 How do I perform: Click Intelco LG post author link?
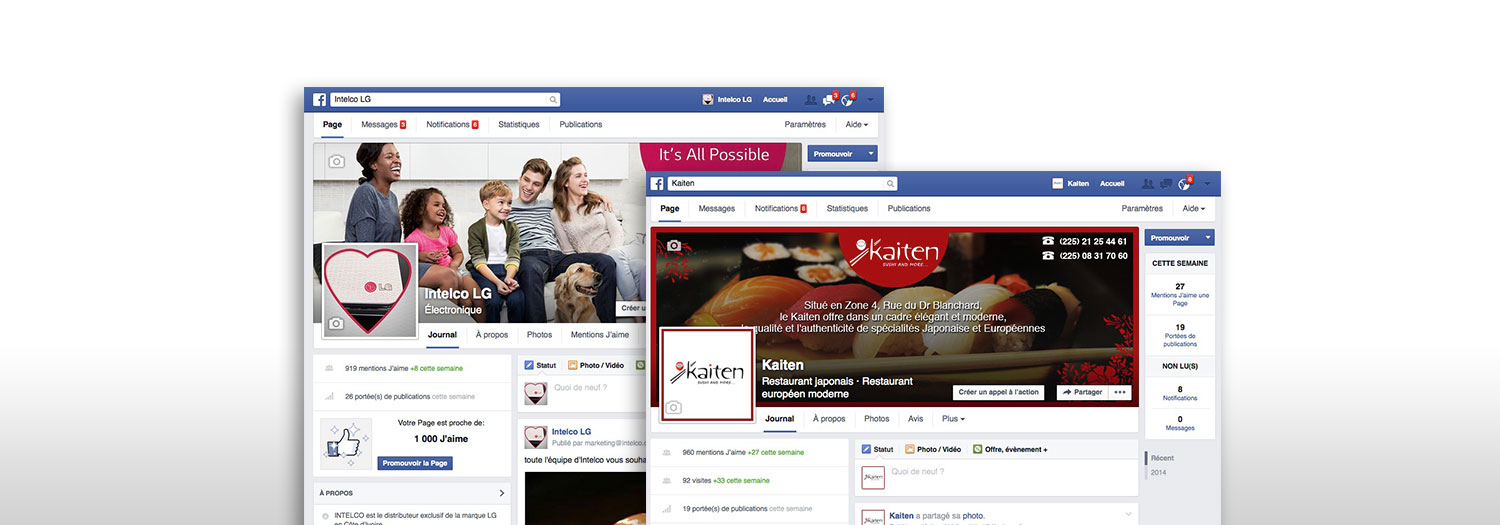[571, 432]
